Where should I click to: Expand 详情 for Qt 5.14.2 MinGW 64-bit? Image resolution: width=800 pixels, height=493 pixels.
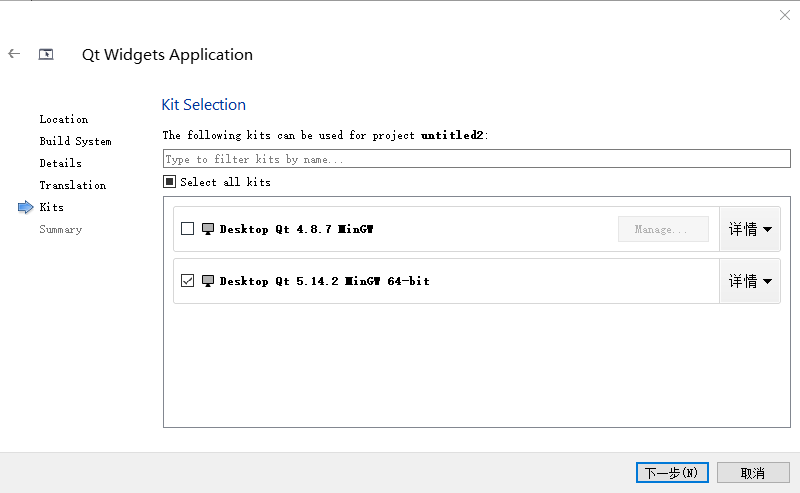(x=750, y=281)
